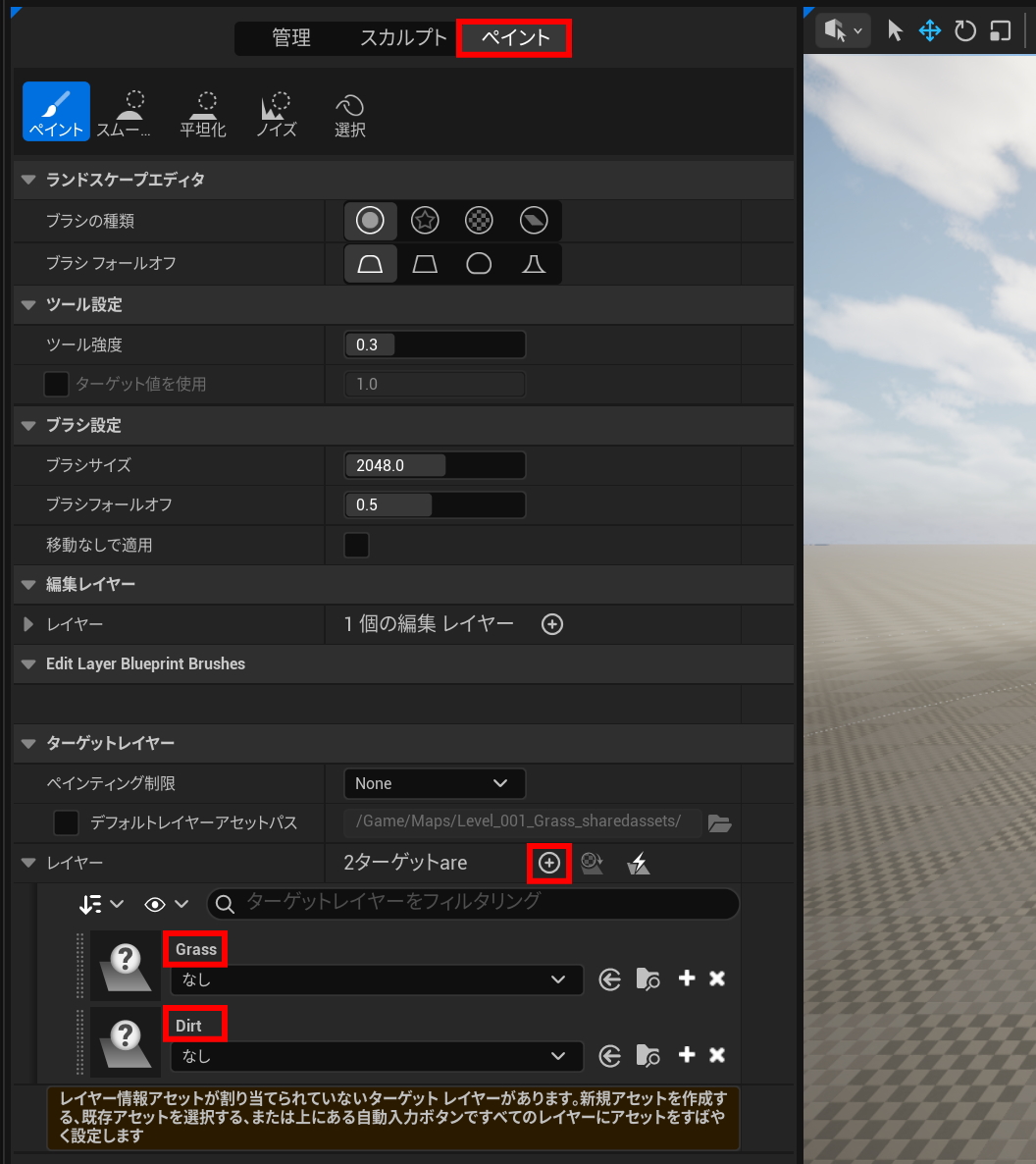Switch to the 管理 tab
This screenshot has width=1036, height=1164.
coord(291,37)
